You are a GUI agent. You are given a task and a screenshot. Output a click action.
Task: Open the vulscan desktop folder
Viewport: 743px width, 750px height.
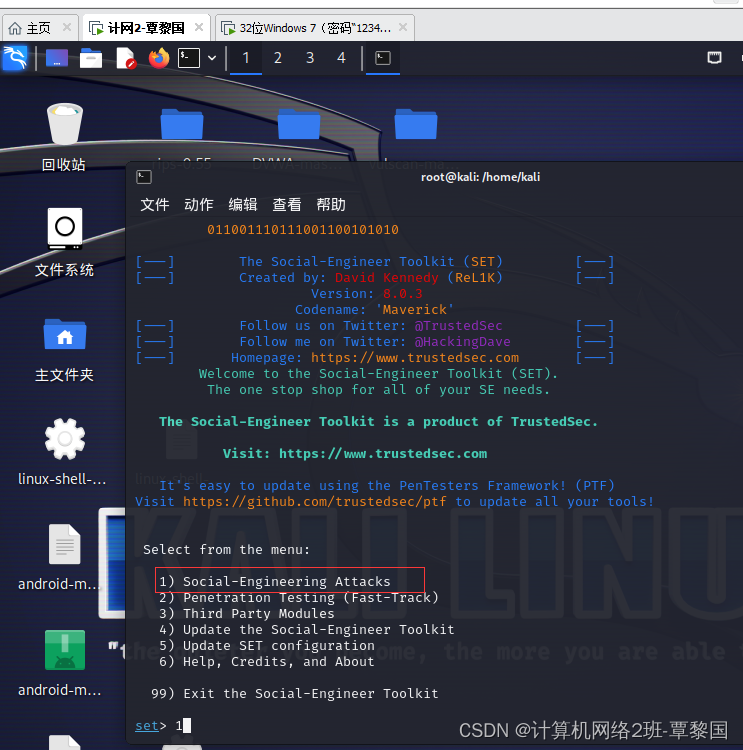(x=415, y=124)
